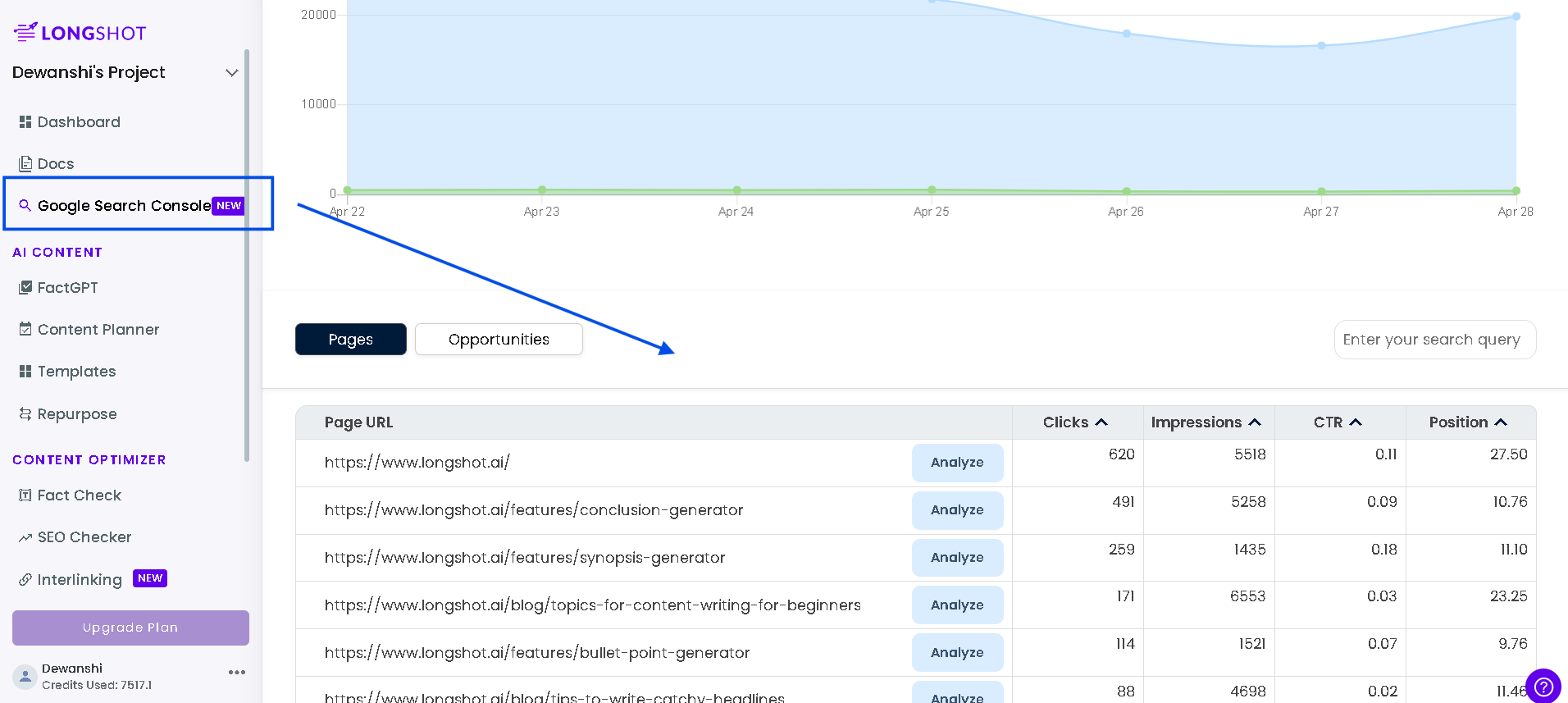1568x703 pixels.
Task: Click the Credits Used: 7517.1 text
Action: click(97, 685)
